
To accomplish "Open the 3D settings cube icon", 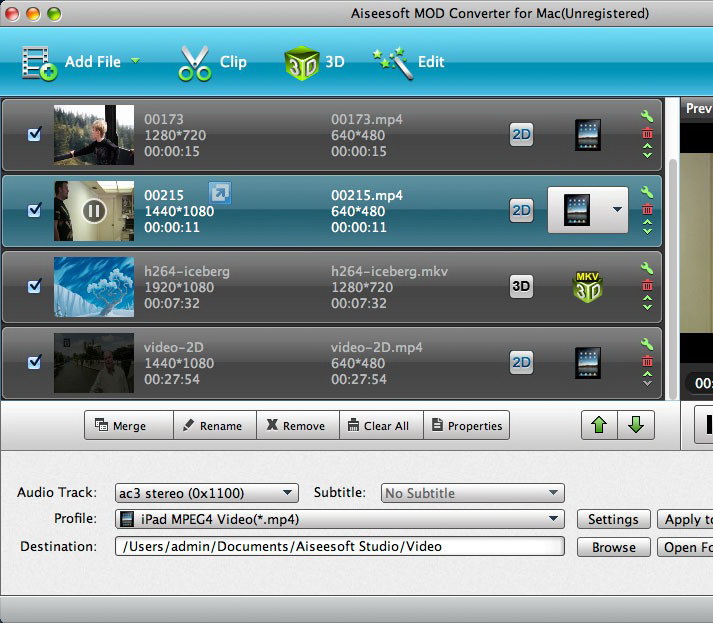I will point(301,63).
